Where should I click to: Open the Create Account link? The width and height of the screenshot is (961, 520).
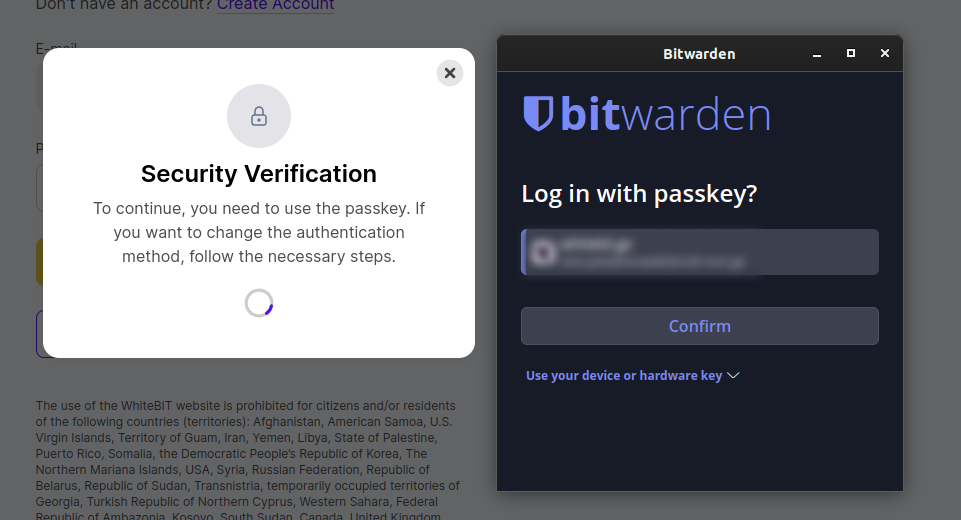(275, 6)
